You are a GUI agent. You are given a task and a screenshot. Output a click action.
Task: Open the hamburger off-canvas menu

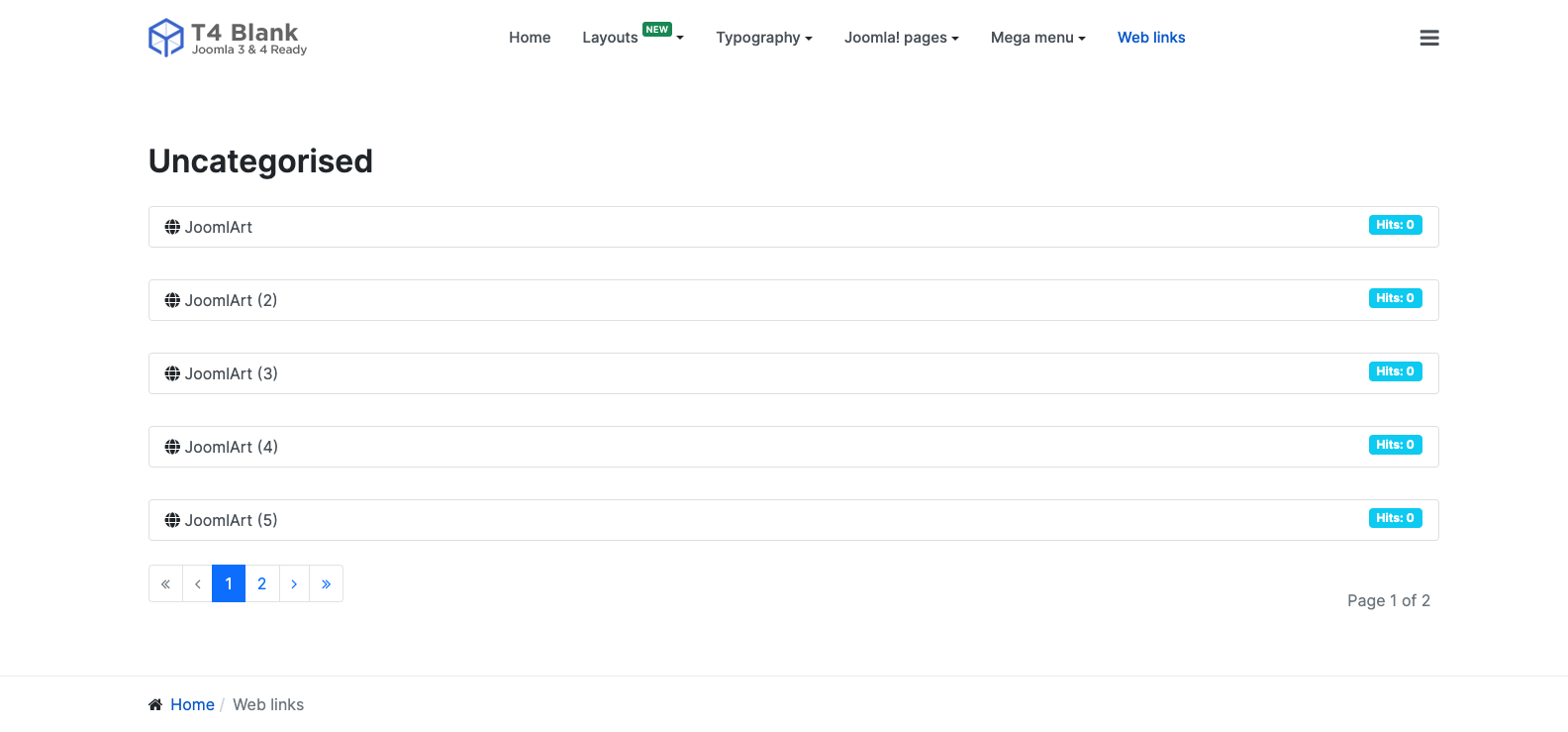click(1428, 38)
